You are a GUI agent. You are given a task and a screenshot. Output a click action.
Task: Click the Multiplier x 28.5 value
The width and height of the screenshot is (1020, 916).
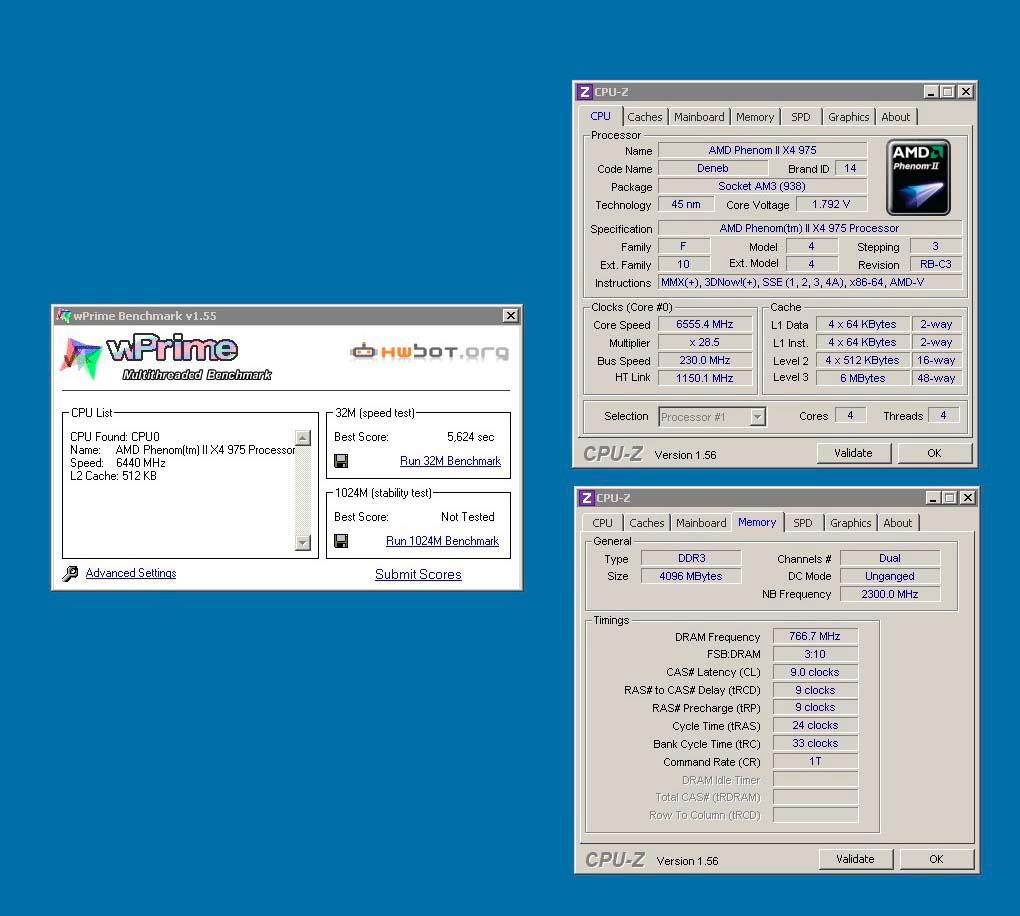pos(705,342)
